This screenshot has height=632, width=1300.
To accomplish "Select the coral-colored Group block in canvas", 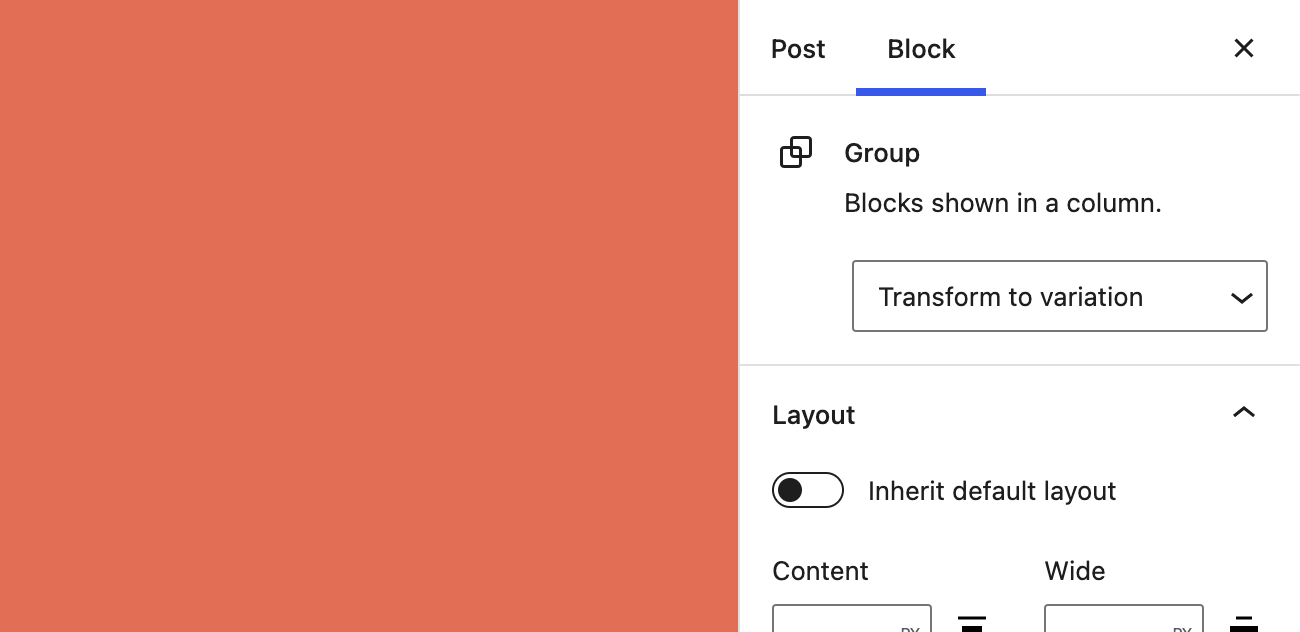I will pyautogui.click(x=369, y=316).
